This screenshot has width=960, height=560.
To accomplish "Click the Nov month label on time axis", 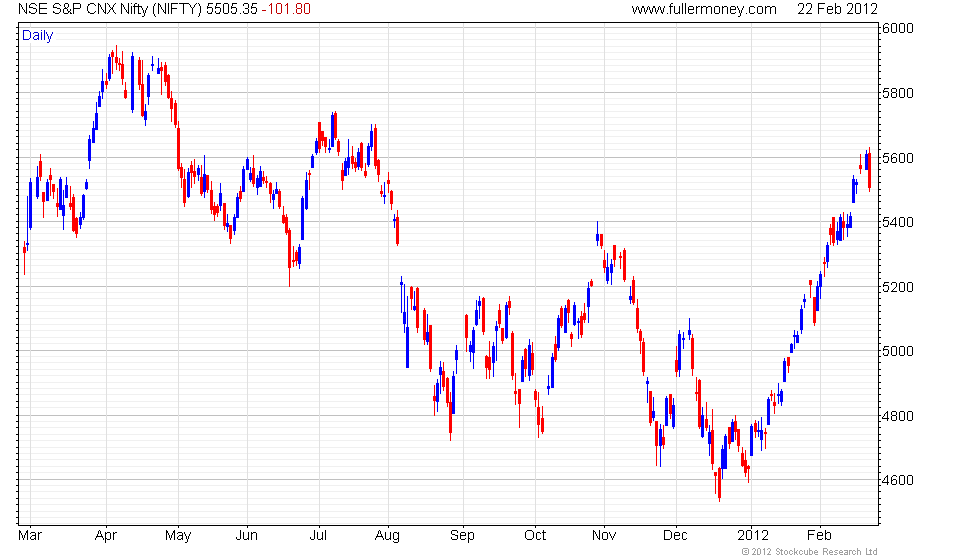I will 604,536.
